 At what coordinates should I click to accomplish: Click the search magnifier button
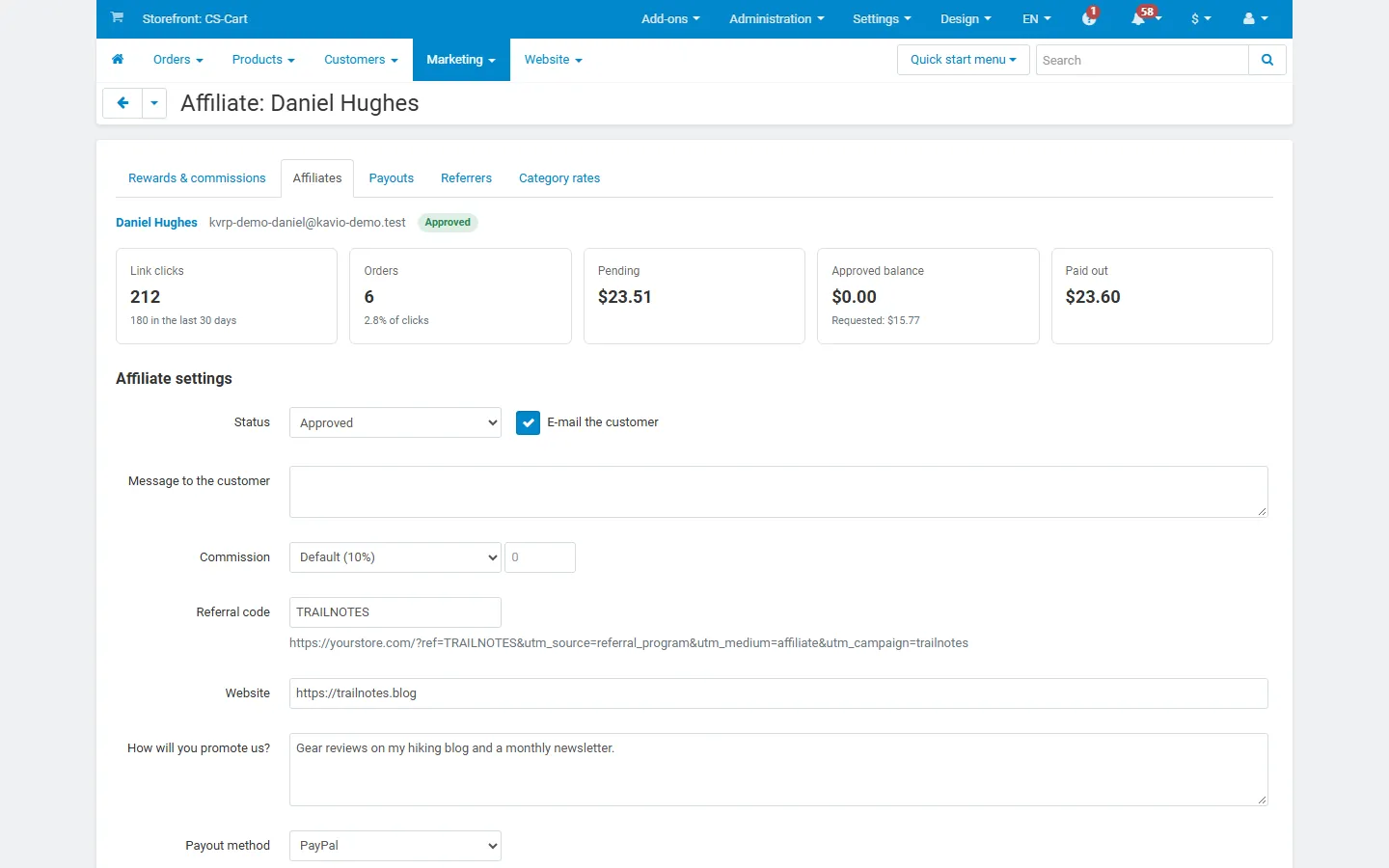pos(1267,60)
